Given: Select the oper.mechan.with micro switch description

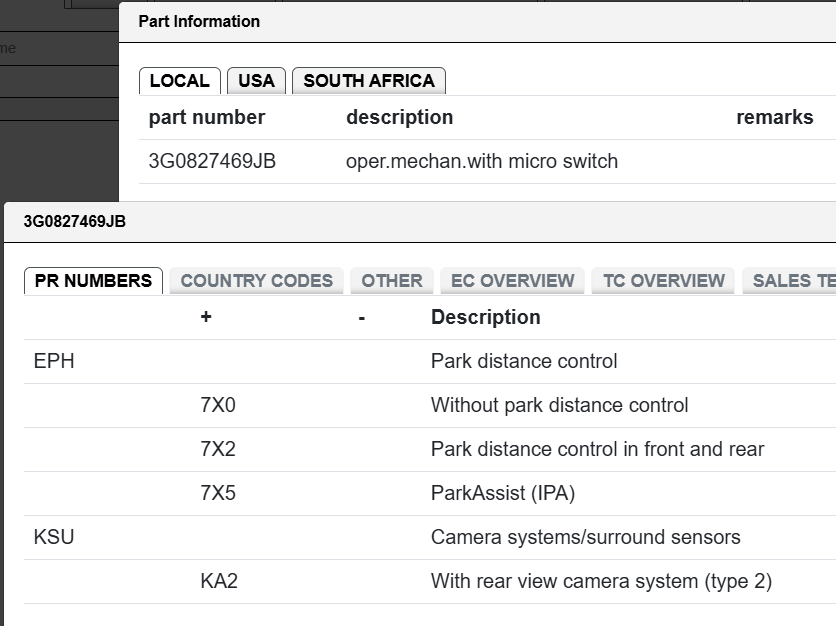Looking at the screenshot, I should 482,162.
